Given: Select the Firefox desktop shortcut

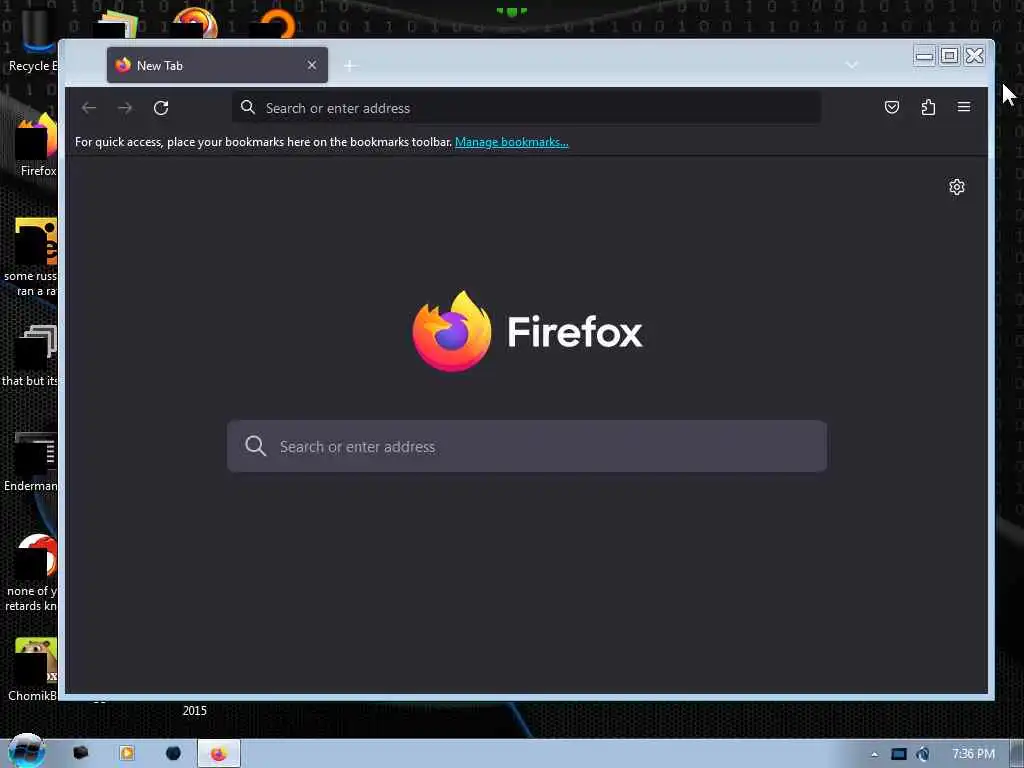Looking at the screenshot, I should (x=37, y=145).
